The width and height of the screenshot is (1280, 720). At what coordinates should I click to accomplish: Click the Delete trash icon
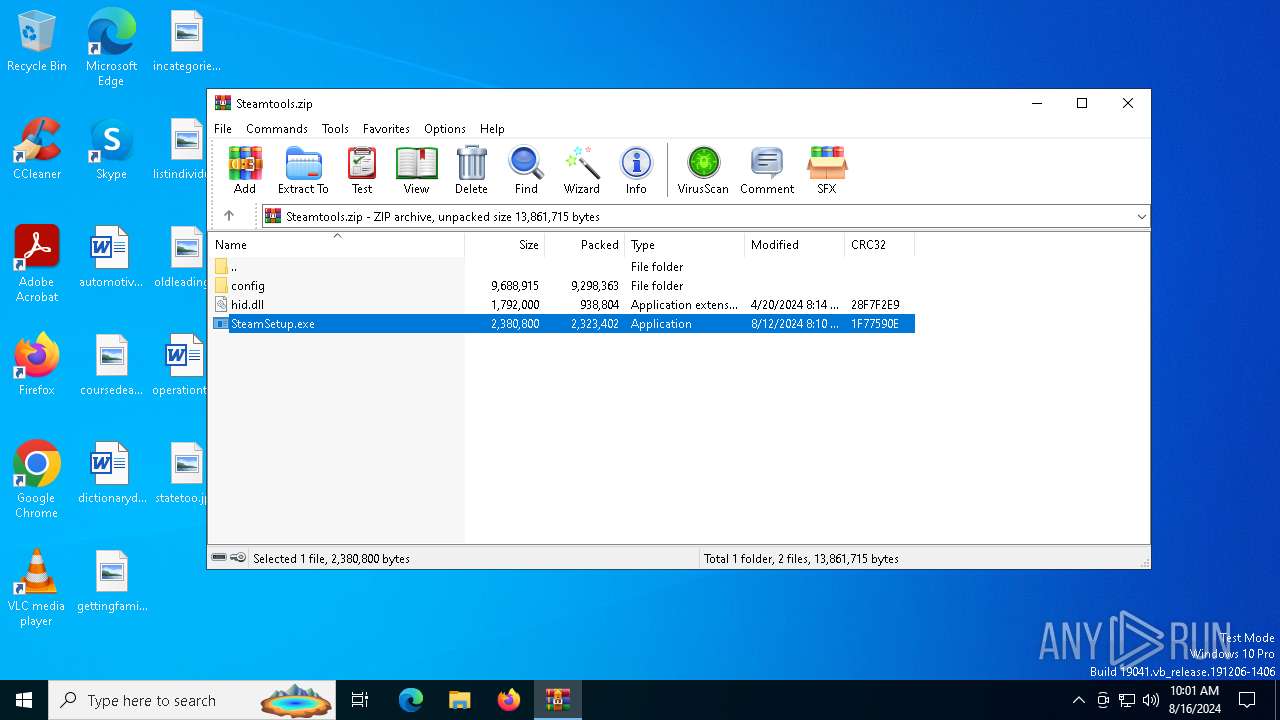[x=471, y=170]
